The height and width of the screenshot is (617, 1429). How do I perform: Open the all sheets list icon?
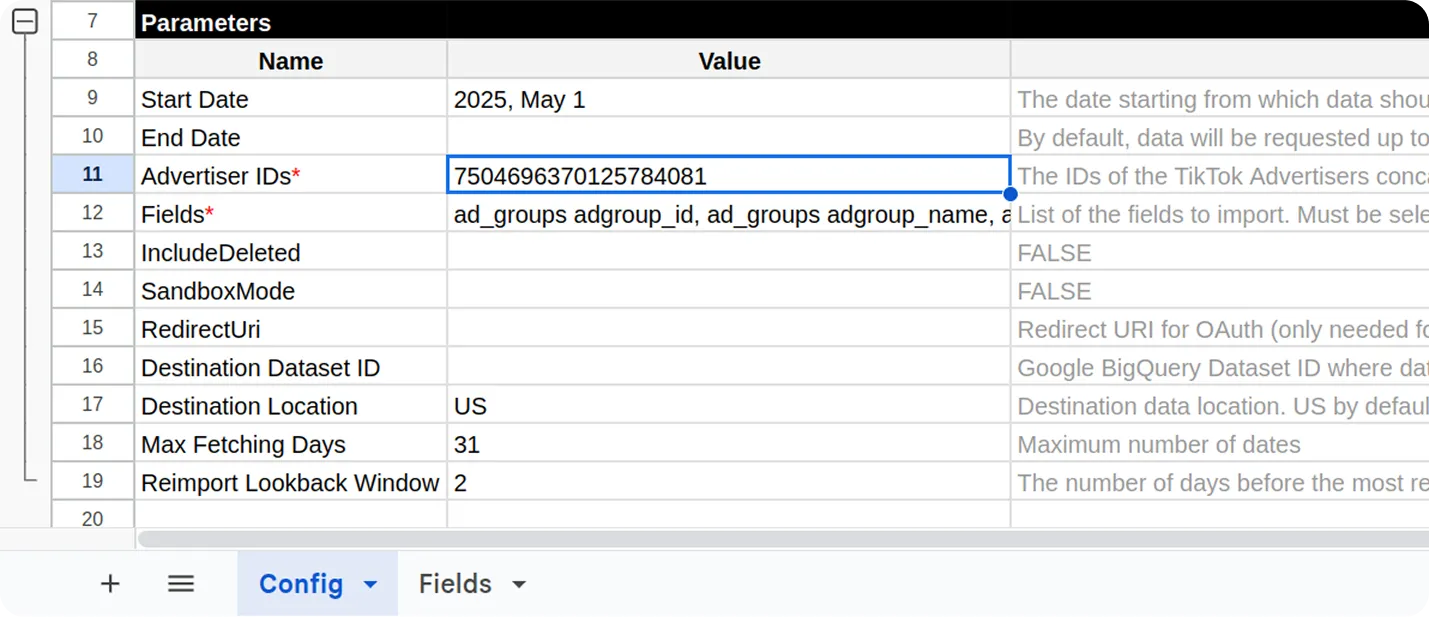(181, 584)
